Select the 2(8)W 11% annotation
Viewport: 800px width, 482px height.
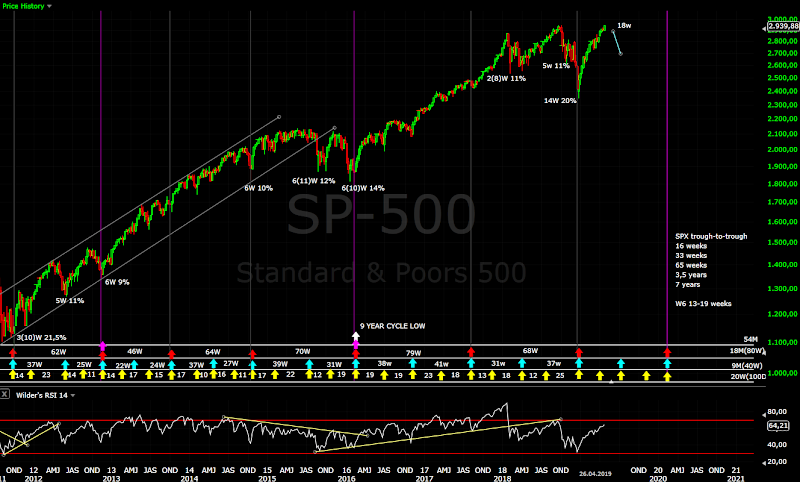[506, 79]
